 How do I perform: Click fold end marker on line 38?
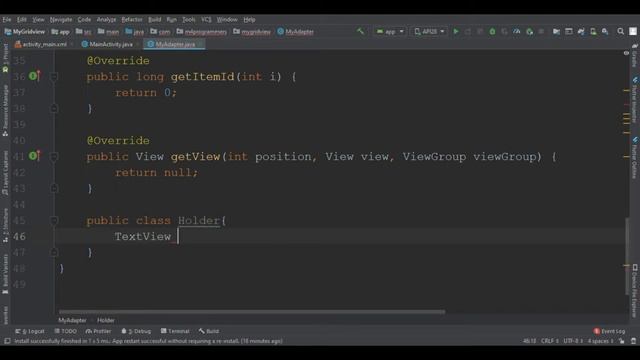coord(54,108)
